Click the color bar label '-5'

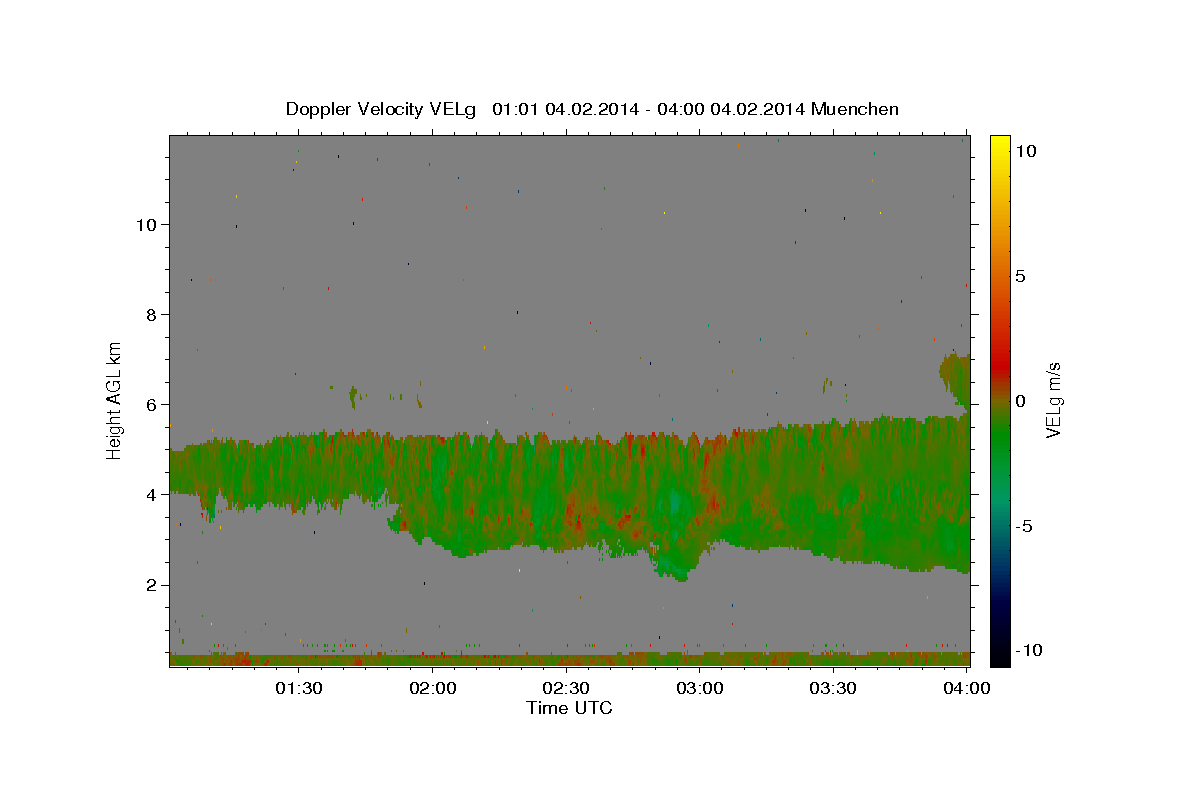pos(1023,525)
